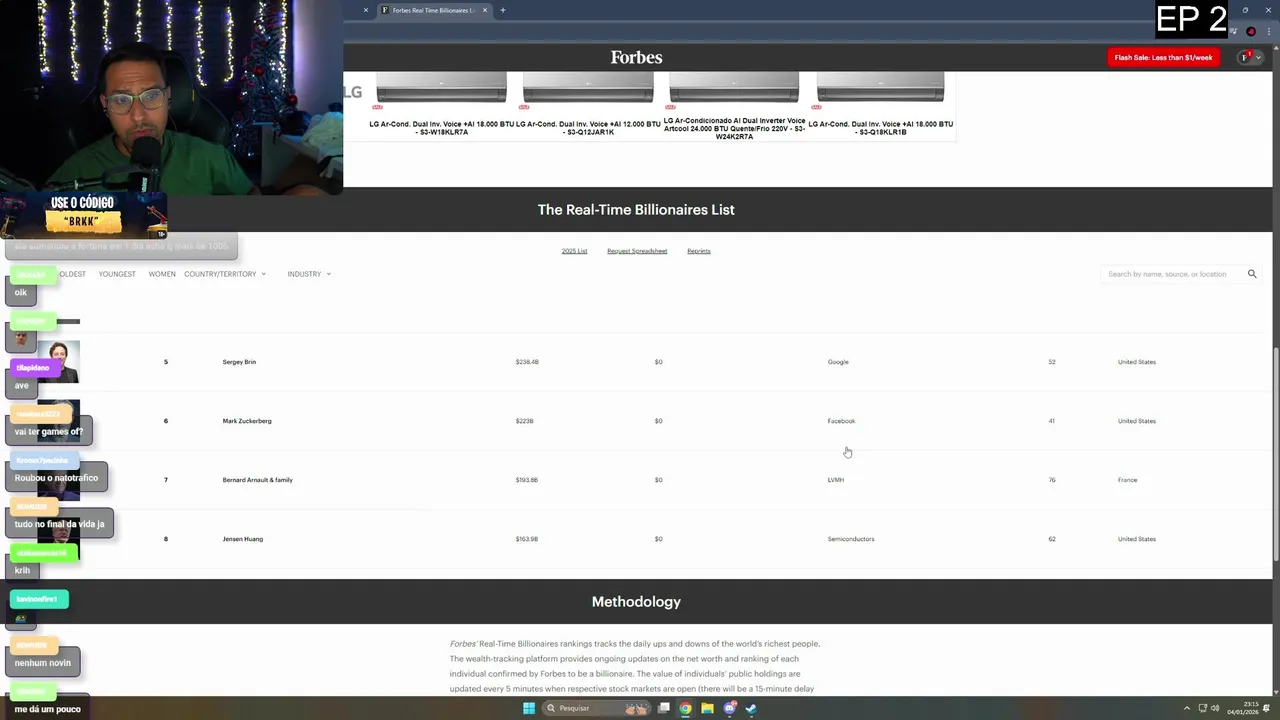Expand the Industry filter dropdown
The height and width of the screenshot is (720, 1280).
point(309,274)
